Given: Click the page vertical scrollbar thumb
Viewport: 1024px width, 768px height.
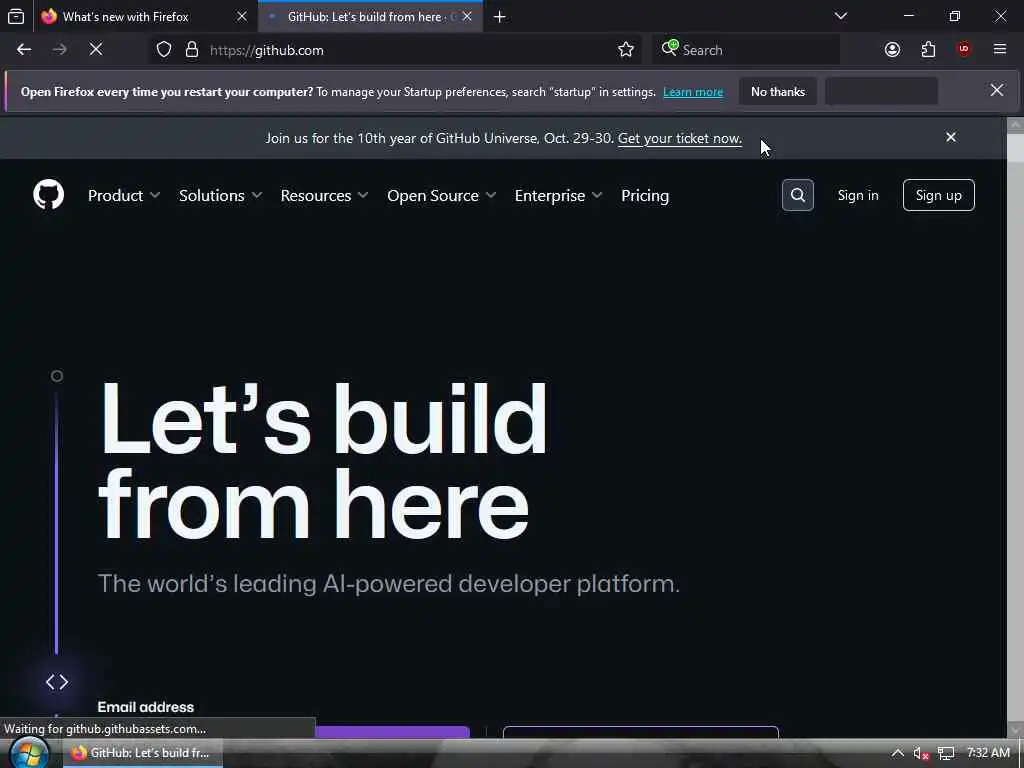Looking at the screenshot, I should point(1015,148).
